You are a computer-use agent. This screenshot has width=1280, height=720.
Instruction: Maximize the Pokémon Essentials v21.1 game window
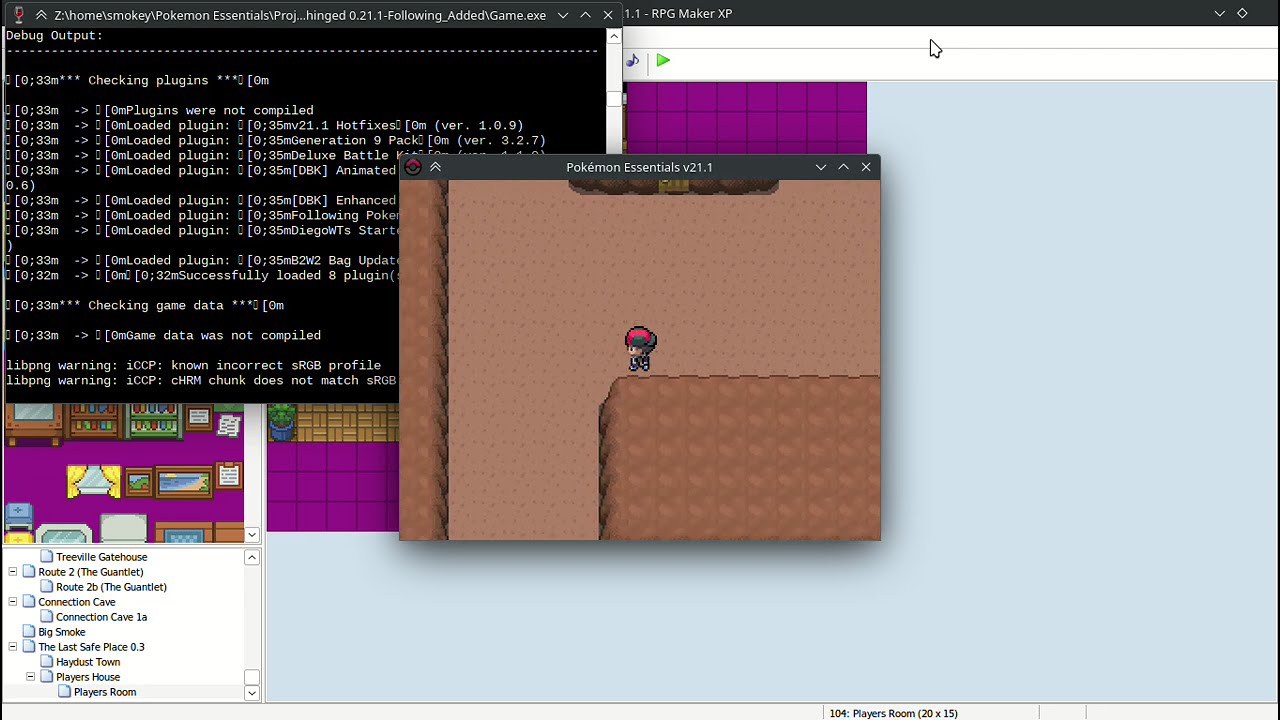click(843, 167)
